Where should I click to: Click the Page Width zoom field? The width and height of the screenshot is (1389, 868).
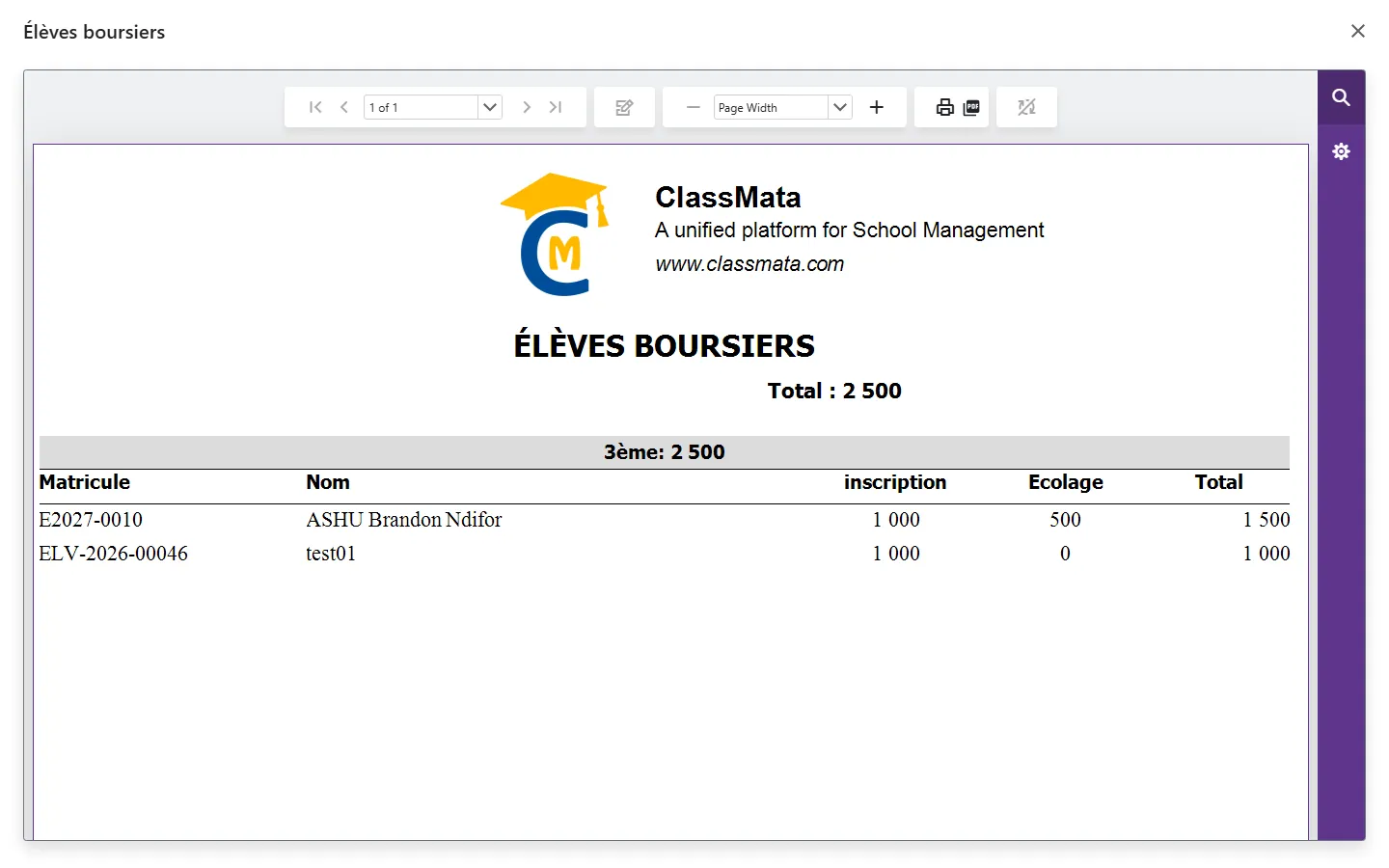click(x=771, y=107)
